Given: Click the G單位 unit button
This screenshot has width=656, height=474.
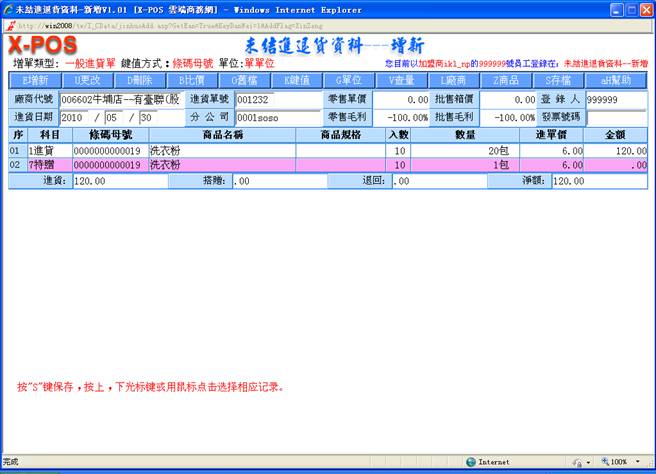Looking at the screenshot, I should tap(349, 80).
